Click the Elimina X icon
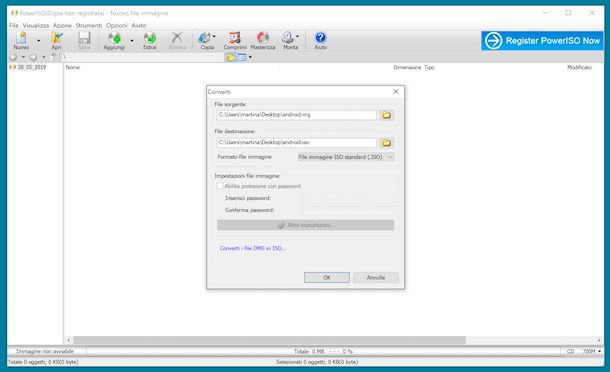610x372 pixels. click(177, 40)
